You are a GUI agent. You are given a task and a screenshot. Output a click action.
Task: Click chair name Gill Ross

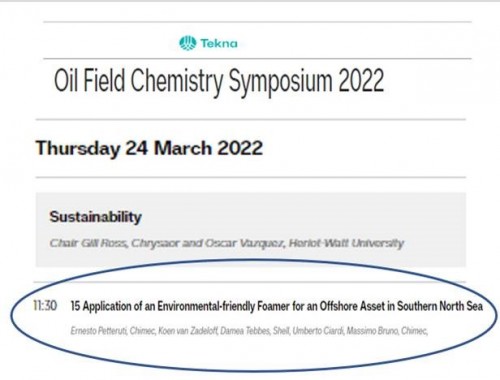pos(104,243)
